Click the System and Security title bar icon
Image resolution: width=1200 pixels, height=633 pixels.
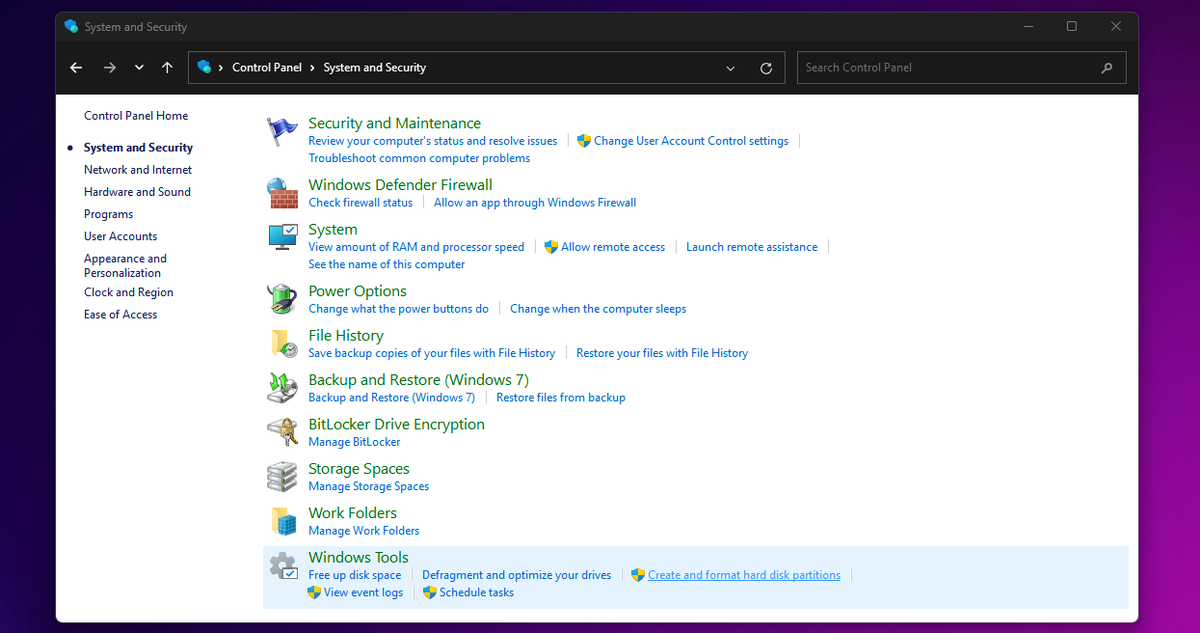[x=71, y=26]
